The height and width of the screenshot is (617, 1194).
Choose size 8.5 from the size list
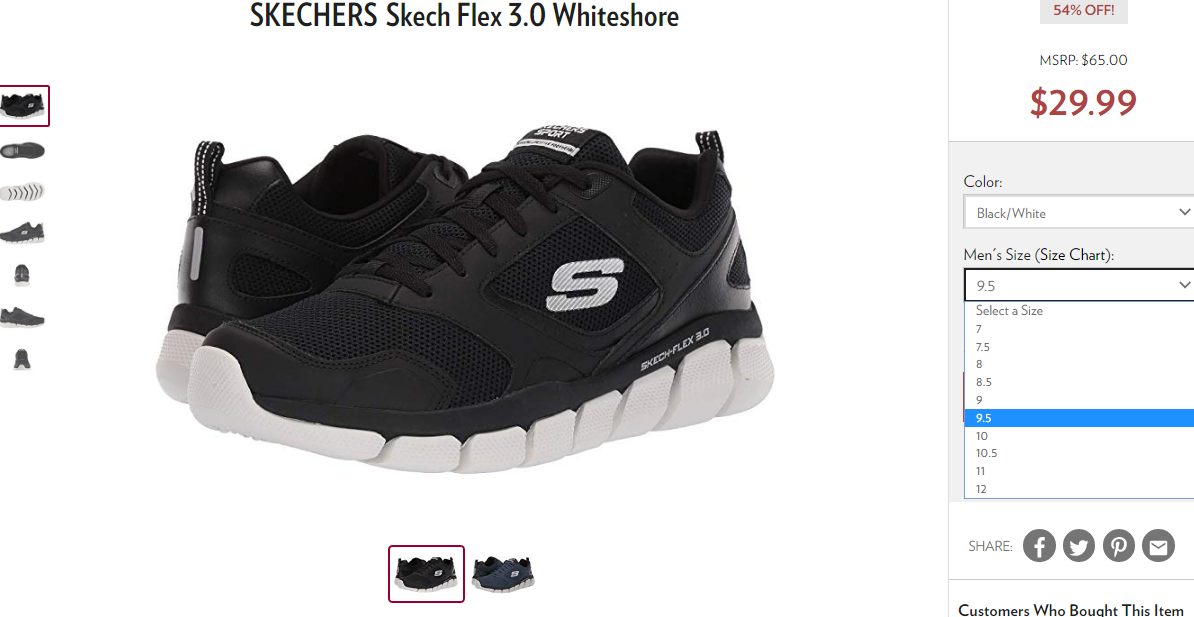point(1079,382)
